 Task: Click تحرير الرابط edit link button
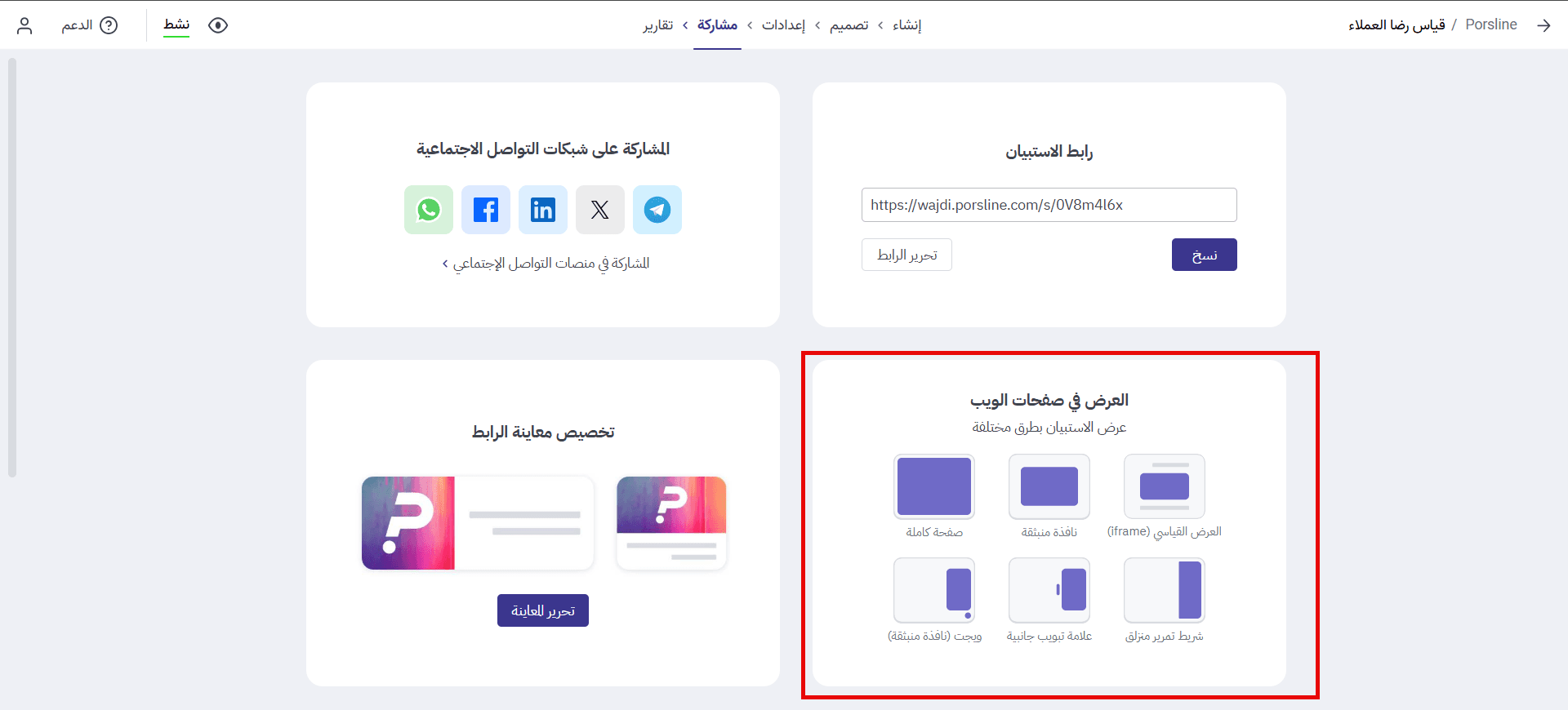[x=906, y=255]
